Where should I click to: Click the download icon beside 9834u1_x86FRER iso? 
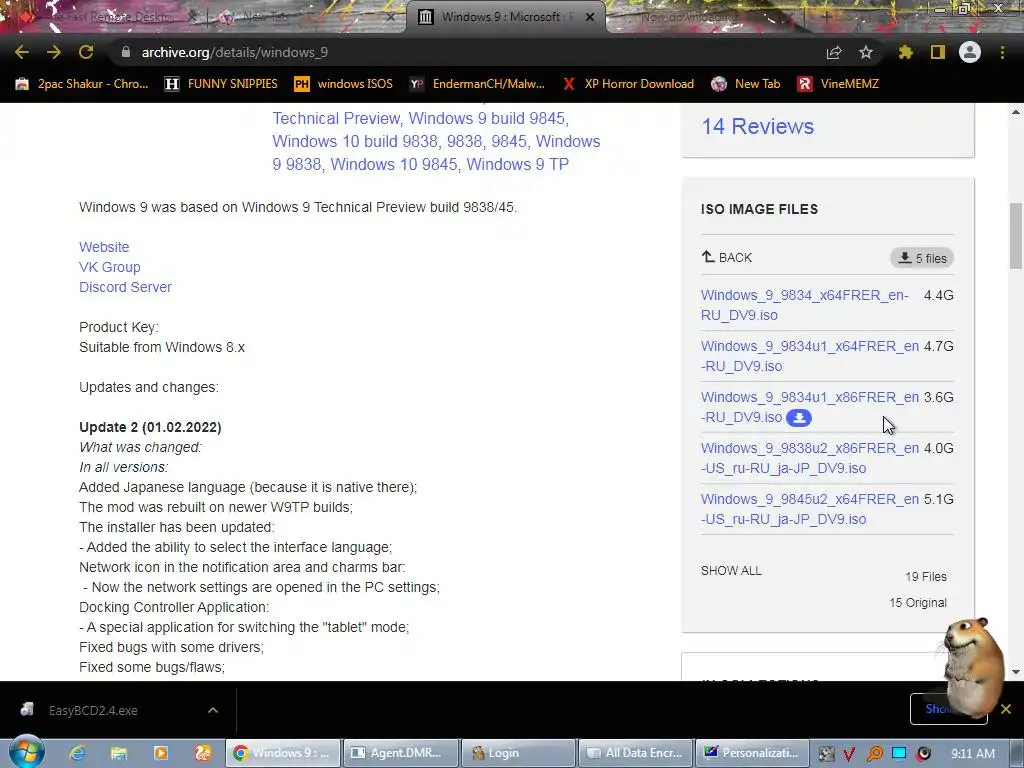click(799, 418)
